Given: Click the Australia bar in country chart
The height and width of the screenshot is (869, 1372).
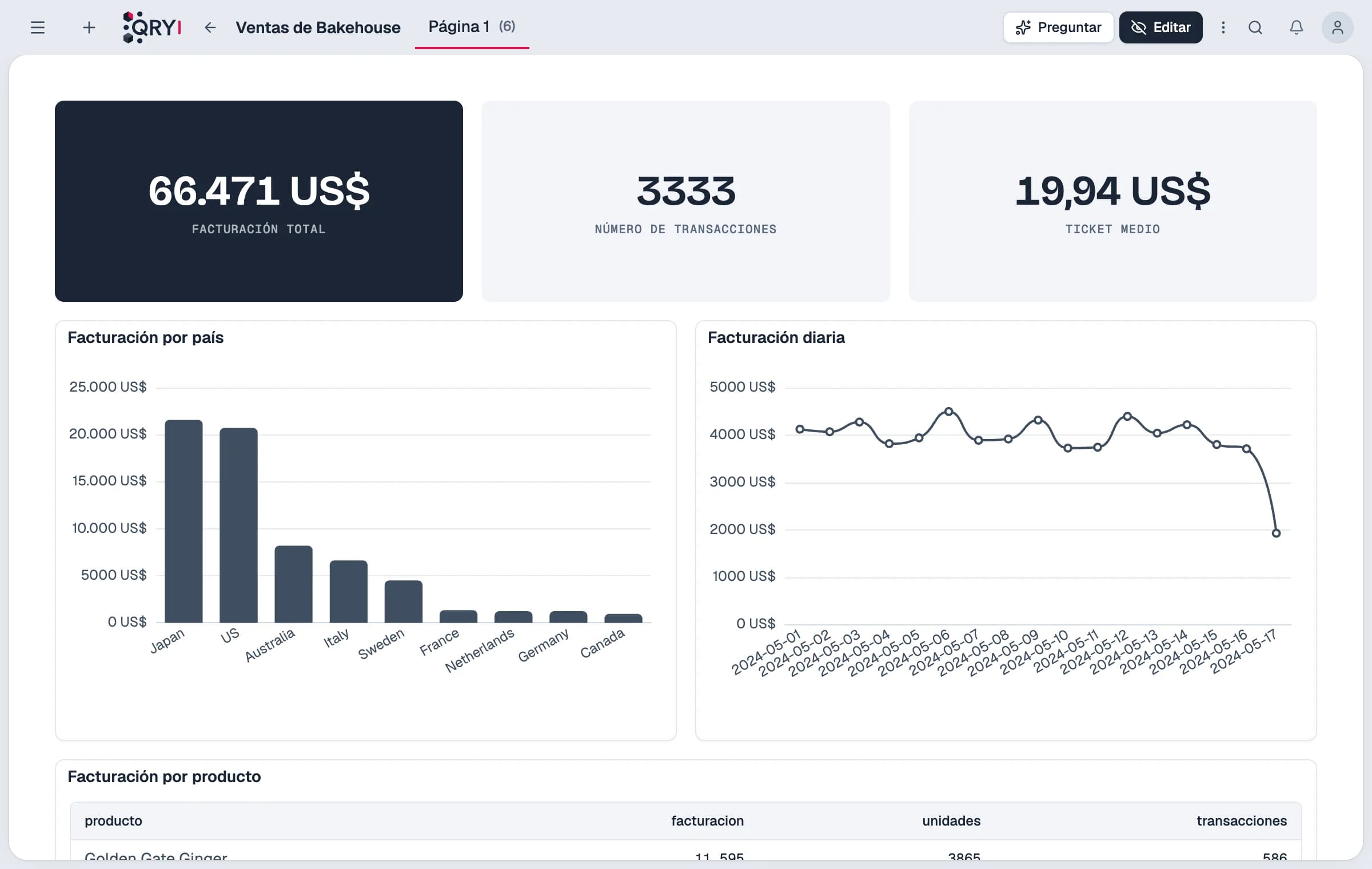Looking at the screenshot, I should (293, 584).
